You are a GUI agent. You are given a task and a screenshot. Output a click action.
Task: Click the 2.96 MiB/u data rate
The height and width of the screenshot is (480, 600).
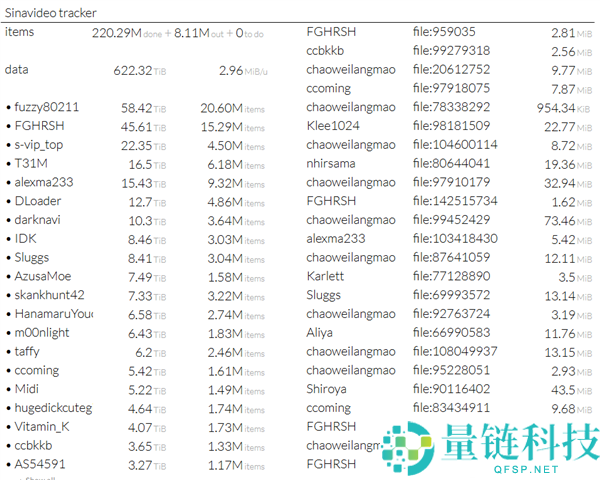click(243, 71)
